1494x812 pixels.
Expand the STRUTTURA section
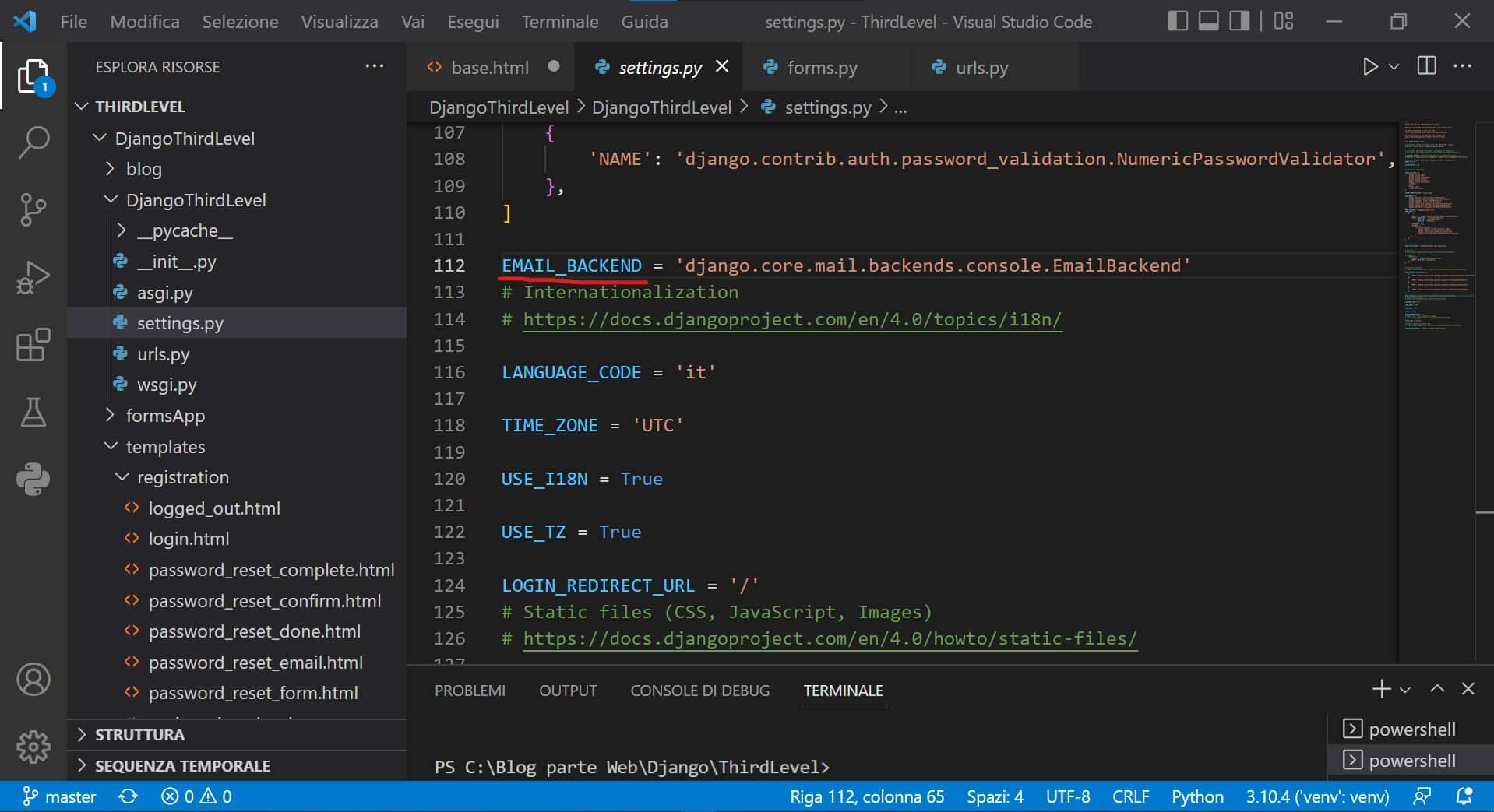(237, 734)
